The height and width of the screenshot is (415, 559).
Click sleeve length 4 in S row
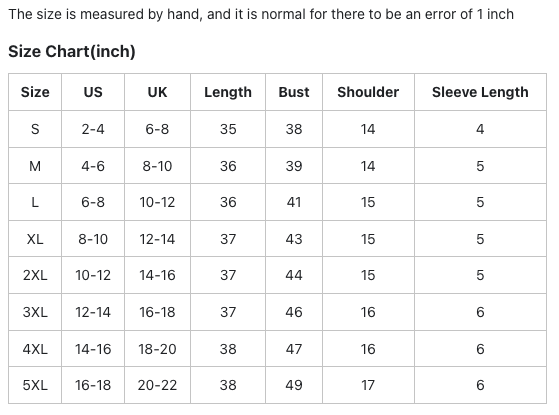tap(480, 129)
